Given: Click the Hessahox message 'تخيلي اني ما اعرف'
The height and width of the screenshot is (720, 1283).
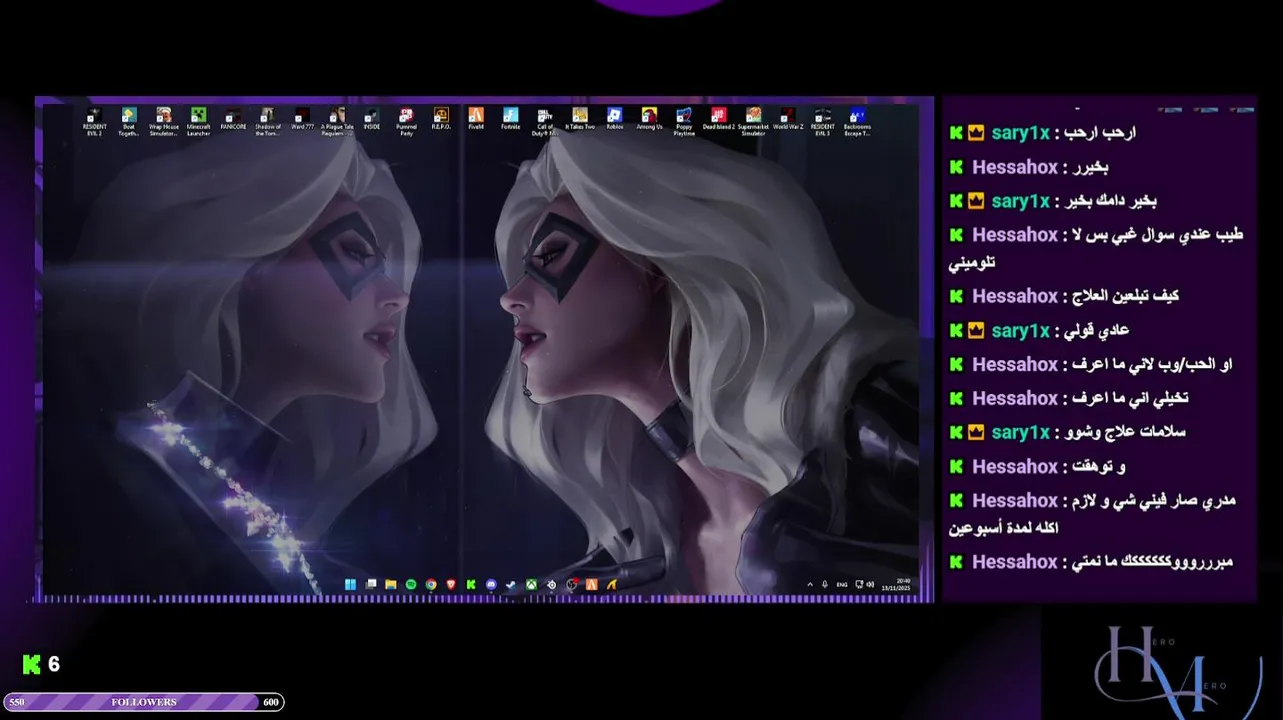Looking at the screenshot, I should tap(1130, 398).
